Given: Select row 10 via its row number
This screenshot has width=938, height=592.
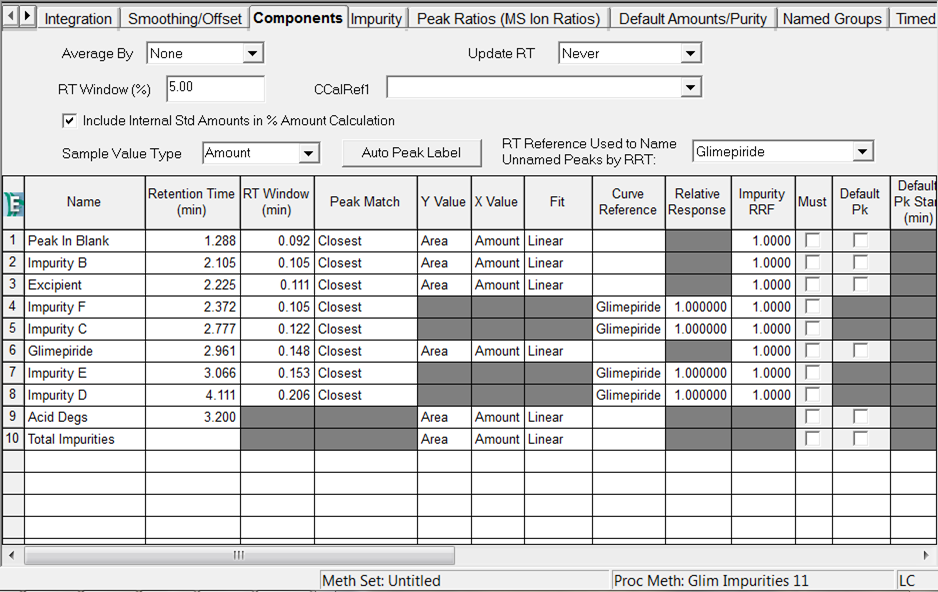Looking at the screenshot, I should click(13, 440).
